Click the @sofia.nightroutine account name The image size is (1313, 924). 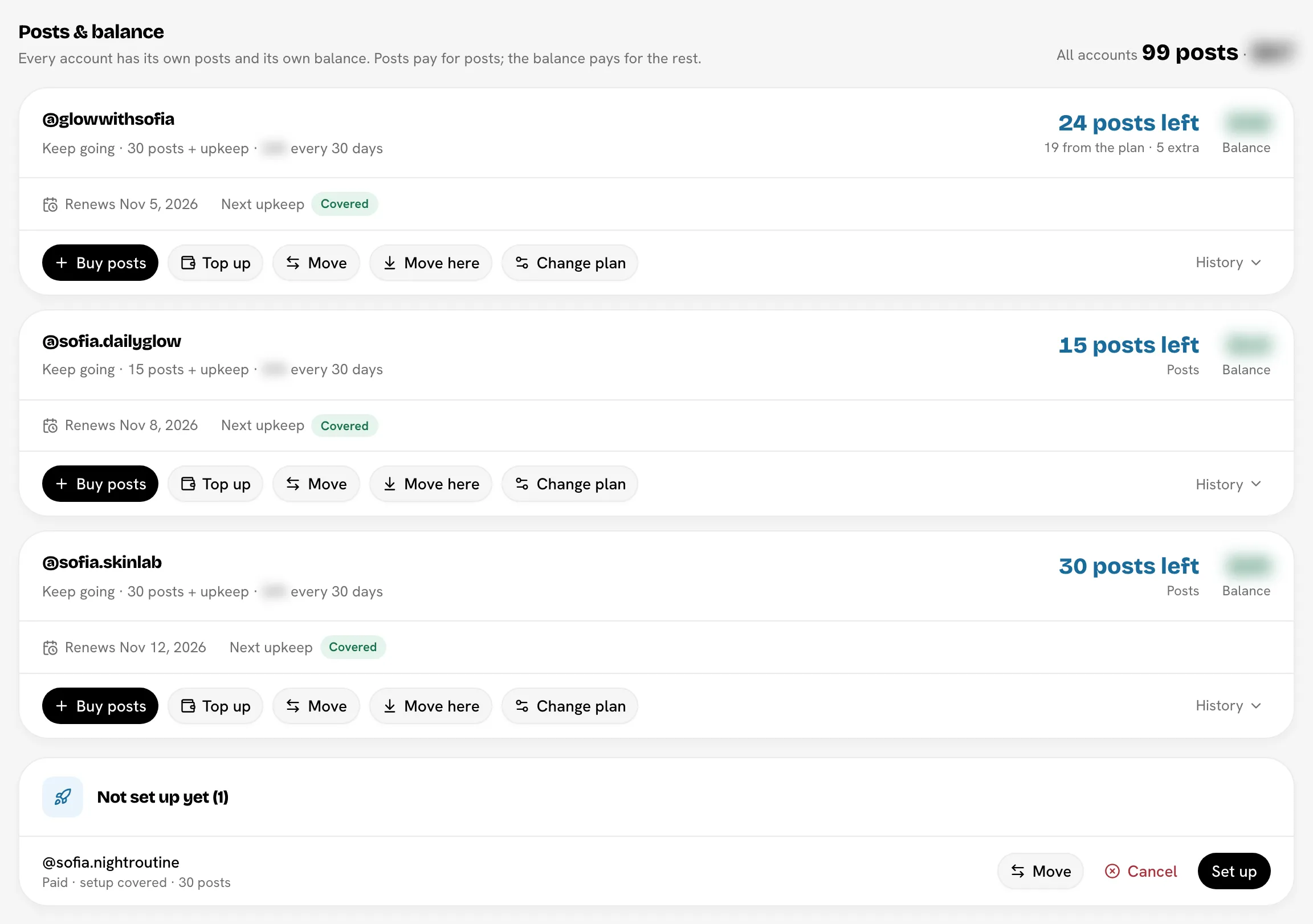(111, 862)
